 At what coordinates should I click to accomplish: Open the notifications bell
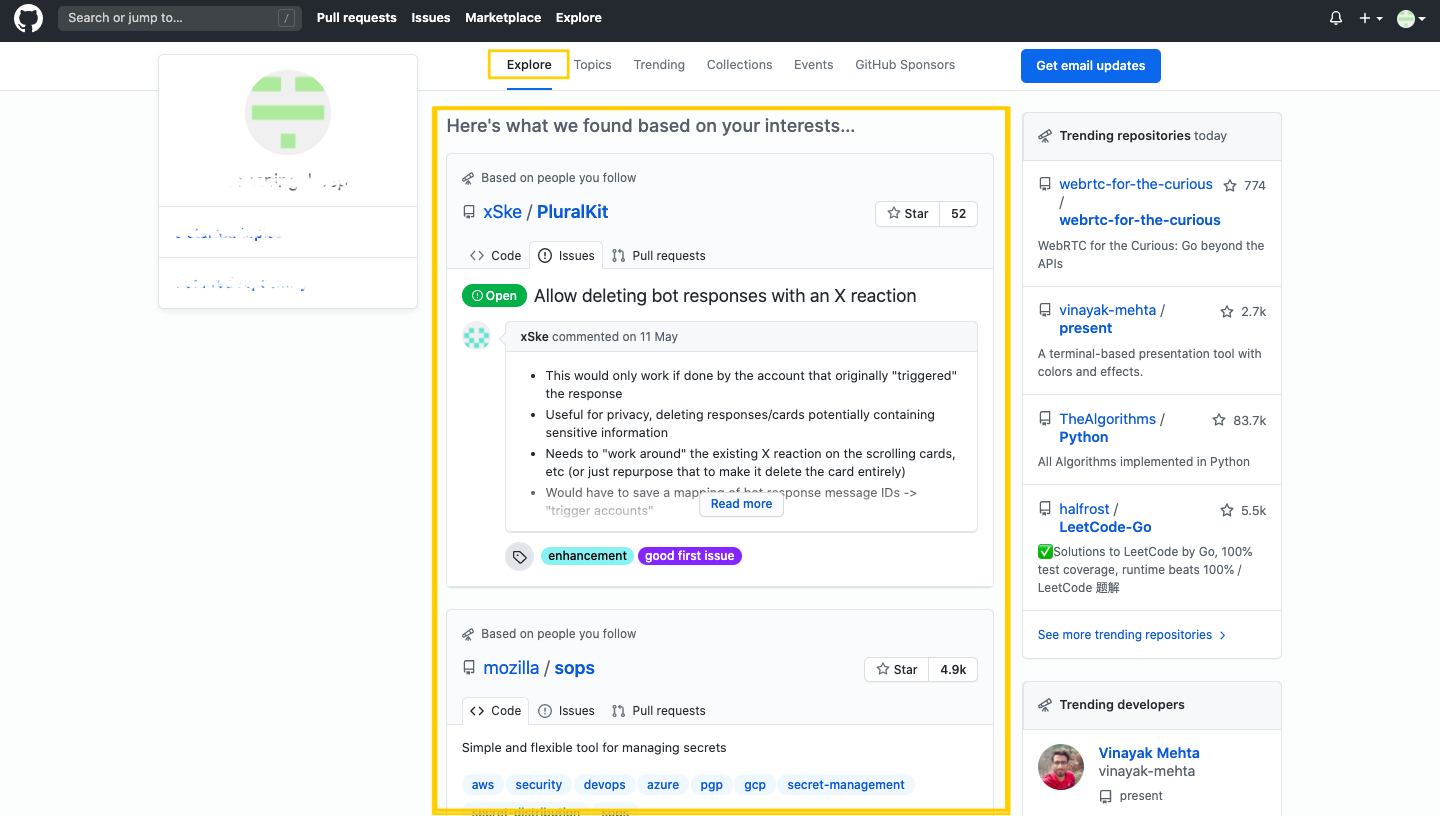click(x=1335, y=17)
